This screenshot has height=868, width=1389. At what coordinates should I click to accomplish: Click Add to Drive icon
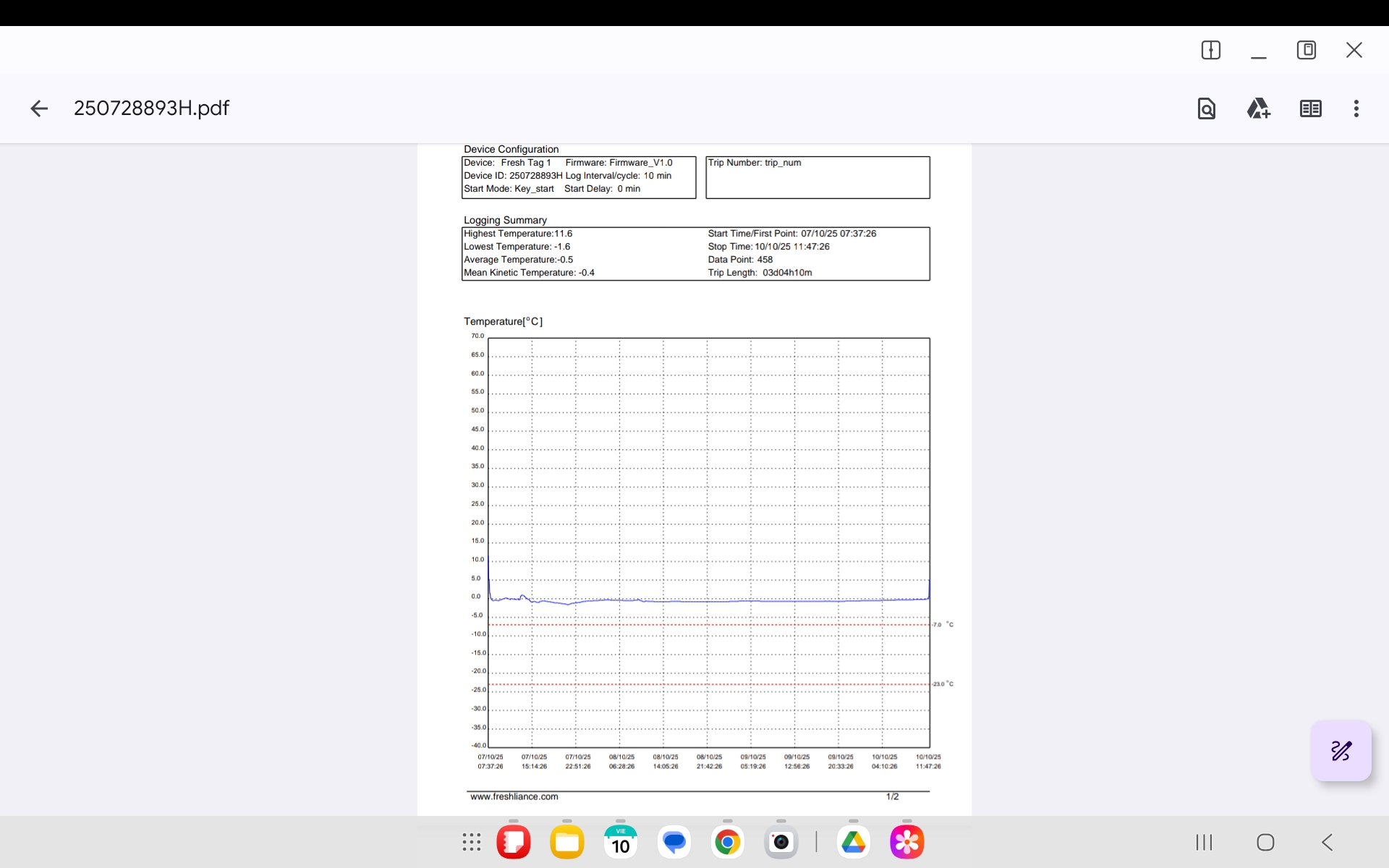(x=1258, y=109)
